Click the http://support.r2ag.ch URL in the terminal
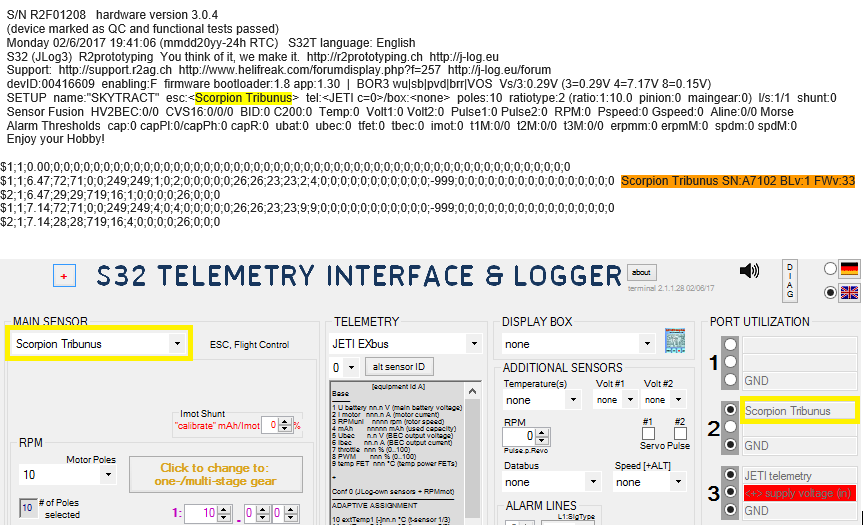This screenshot has height=531, width=867. 115,70
